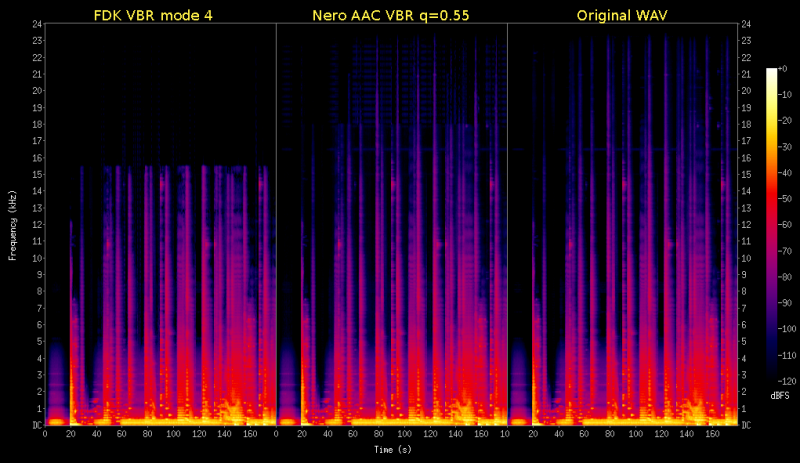
Task: Click the 24 tick on the left frequency axis
Action: pos(36,23)
